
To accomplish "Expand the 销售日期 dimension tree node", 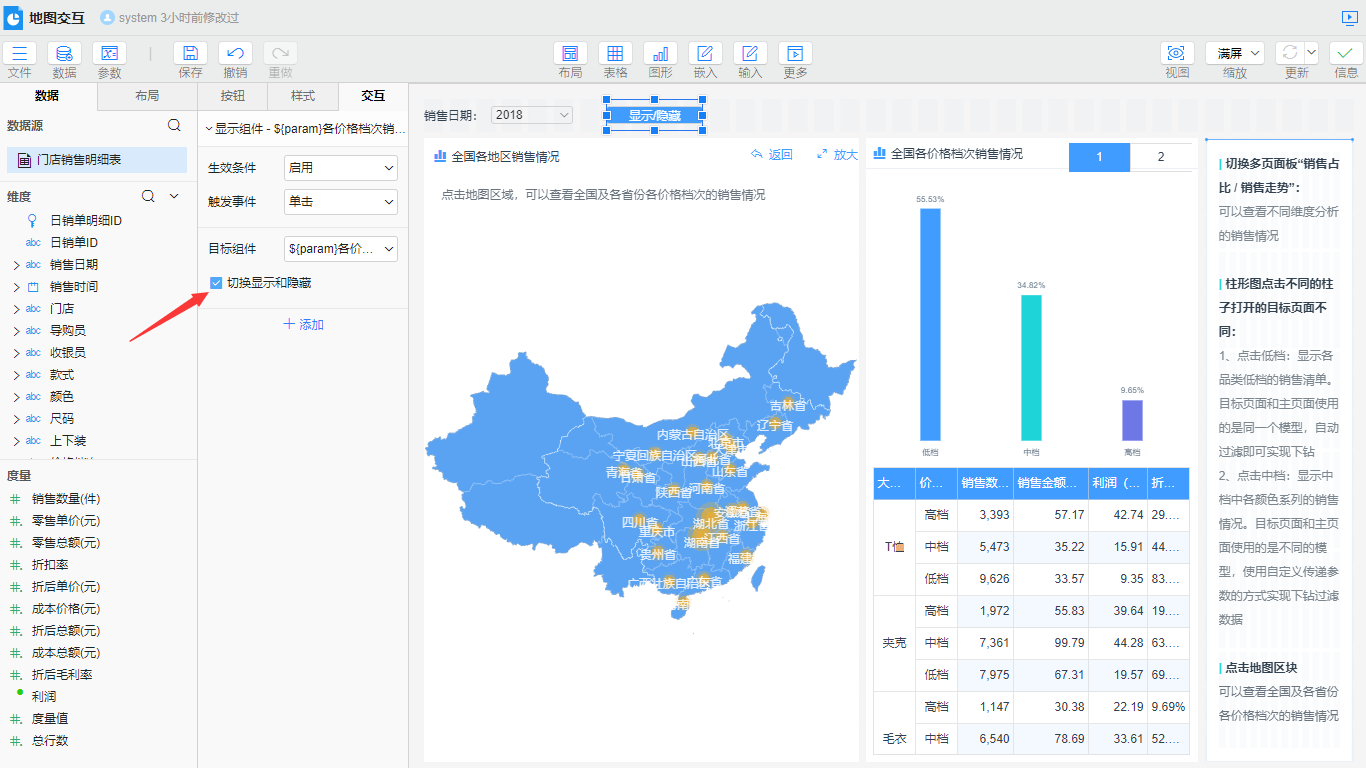I will tap(16, 265).
